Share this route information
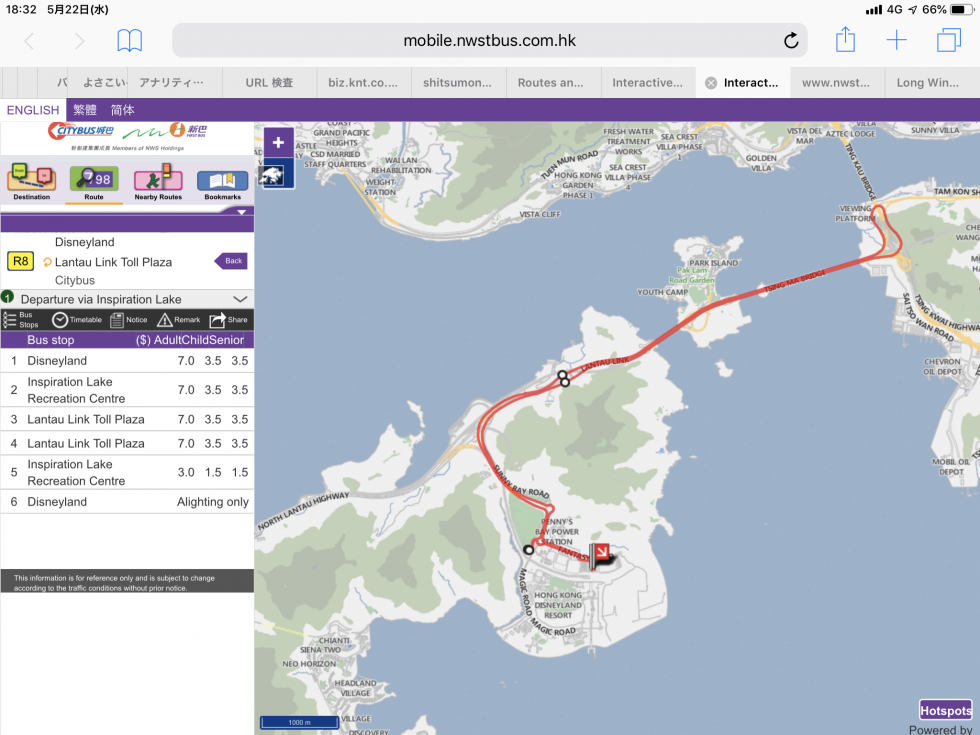Image resolution: width=980 pixels, height=735 pixels. point(229,319)
